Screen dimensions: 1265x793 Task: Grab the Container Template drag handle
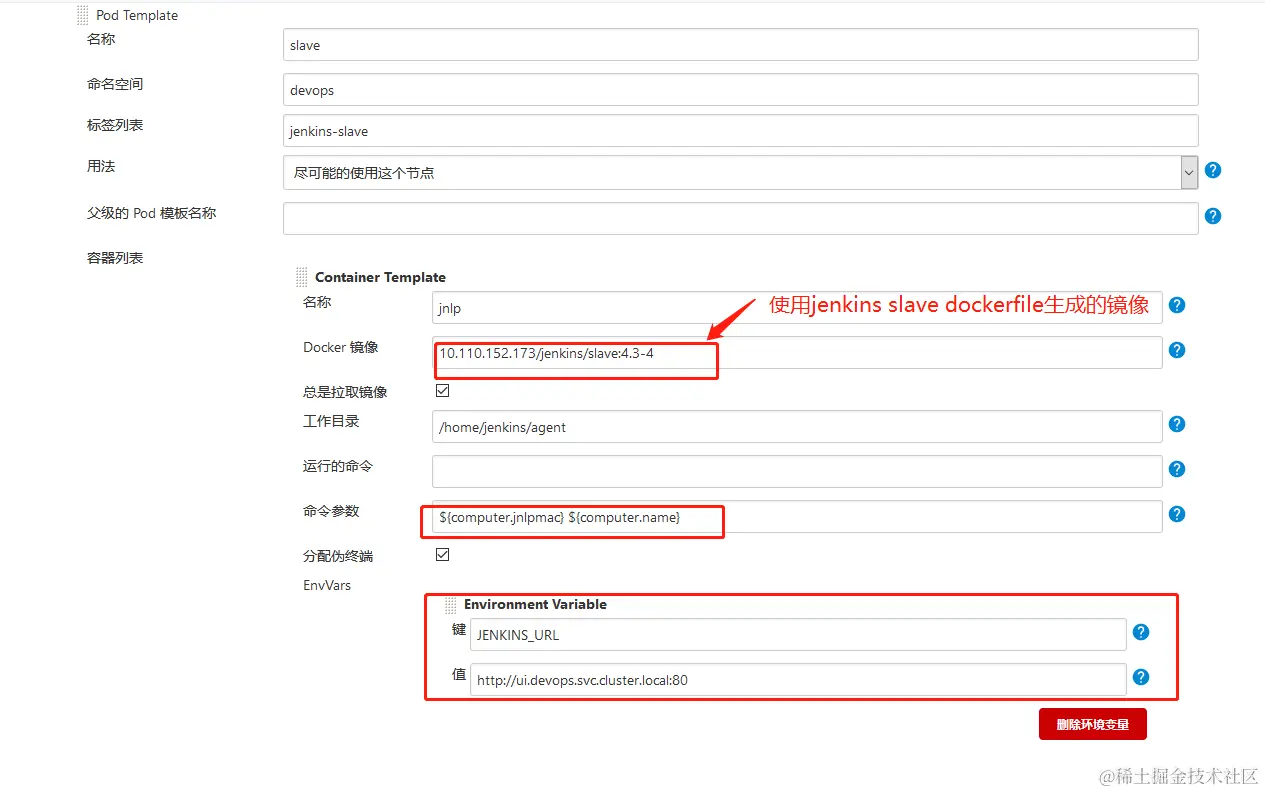301,277
